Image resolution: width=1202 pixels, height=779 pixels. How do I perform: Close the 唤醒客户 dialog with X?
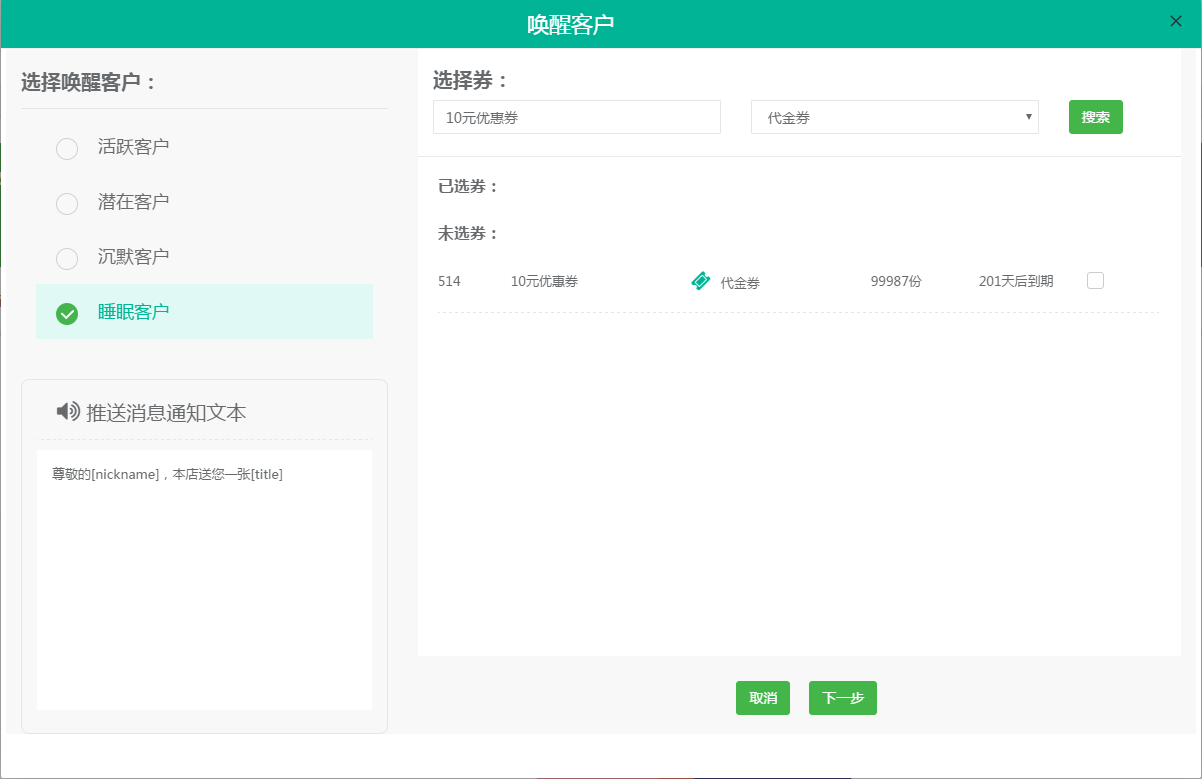tap(1176, 21)
